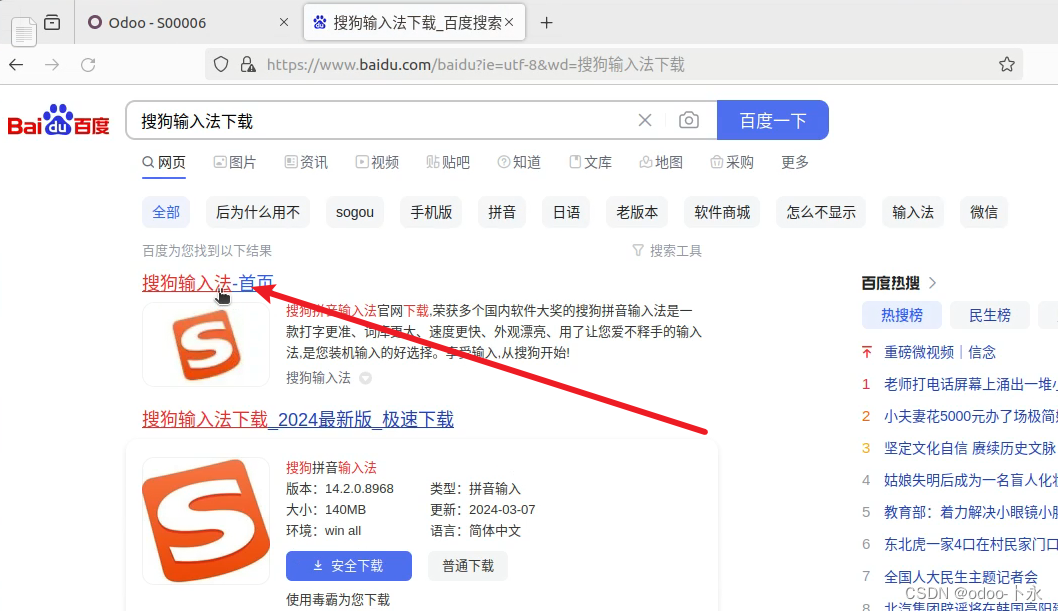Open hot search item 姑娘失明后成为一名盲人化
The height and width of the screenshot is (611, 1058).
970,480
